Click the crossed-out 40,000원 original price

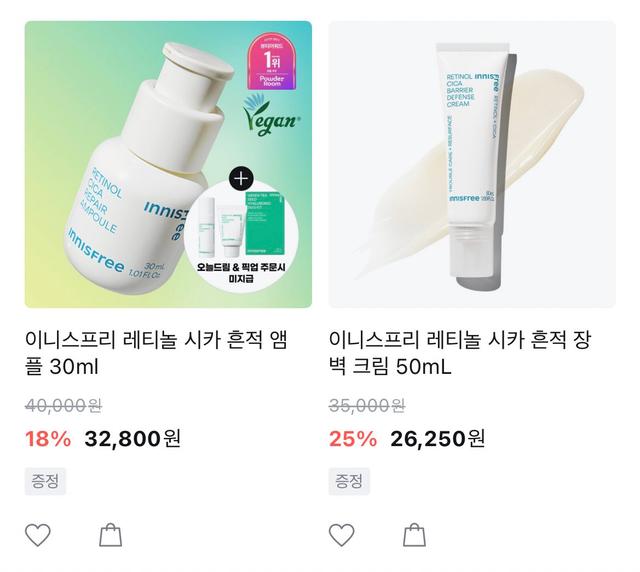pos(63,406)
